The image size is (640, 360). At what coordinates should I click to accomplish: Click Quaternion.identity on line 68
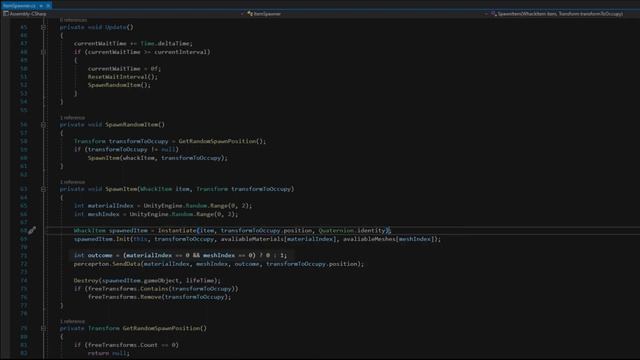352,231
